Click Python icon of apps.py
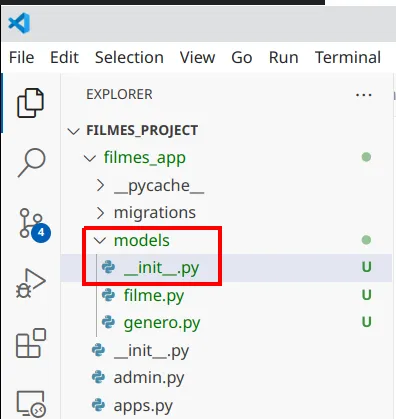The width and height of the screenshot is (396, 419). (98, 405)
